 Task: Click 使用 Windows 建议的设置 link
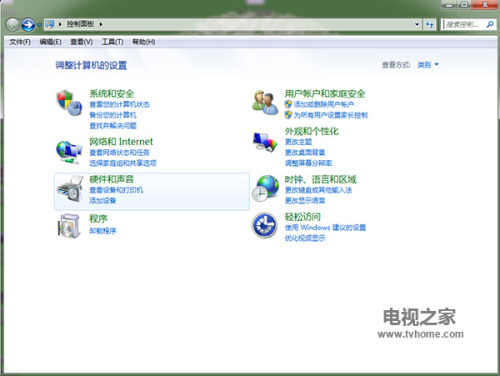pos(325,227)
